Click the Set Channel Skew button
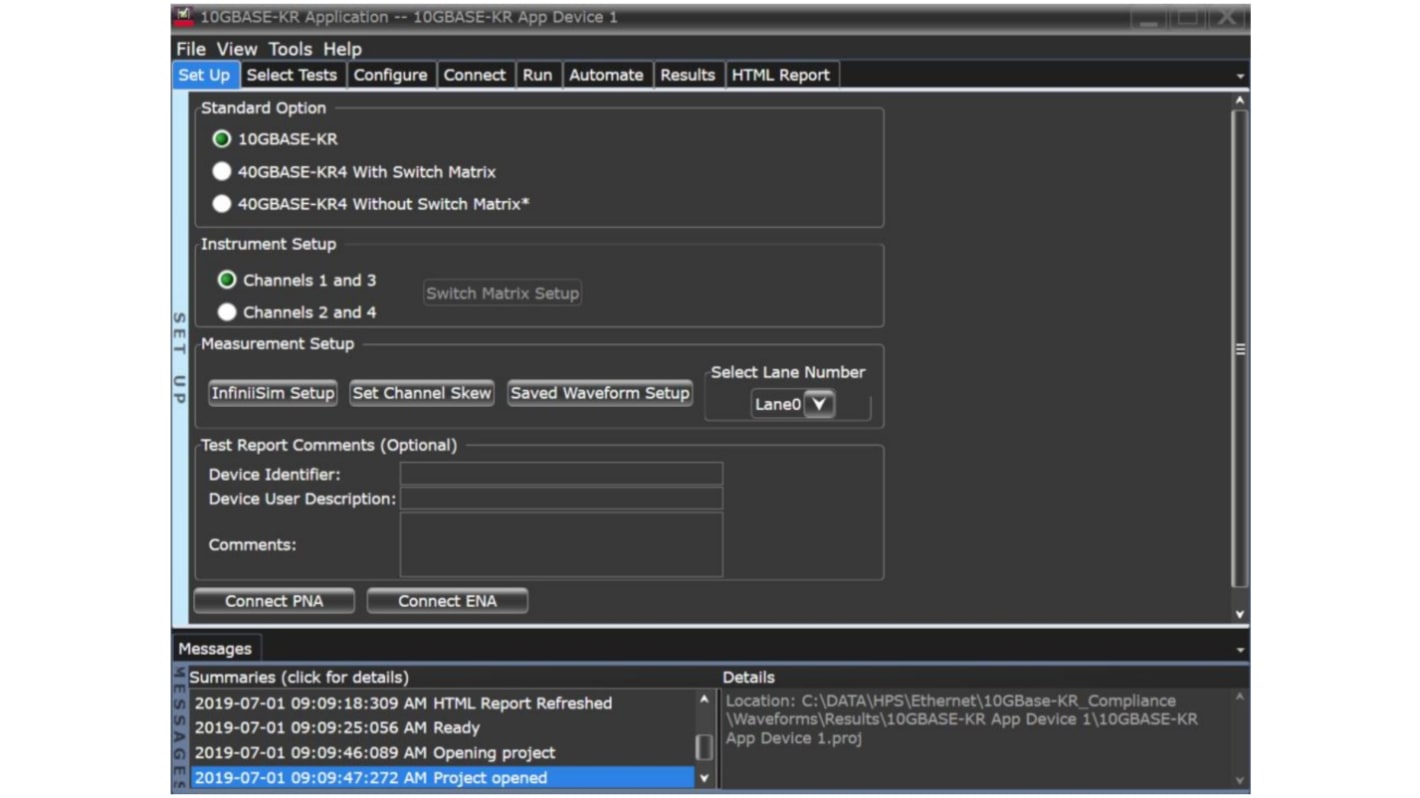The image size is (1420, 798). point(422,393)
